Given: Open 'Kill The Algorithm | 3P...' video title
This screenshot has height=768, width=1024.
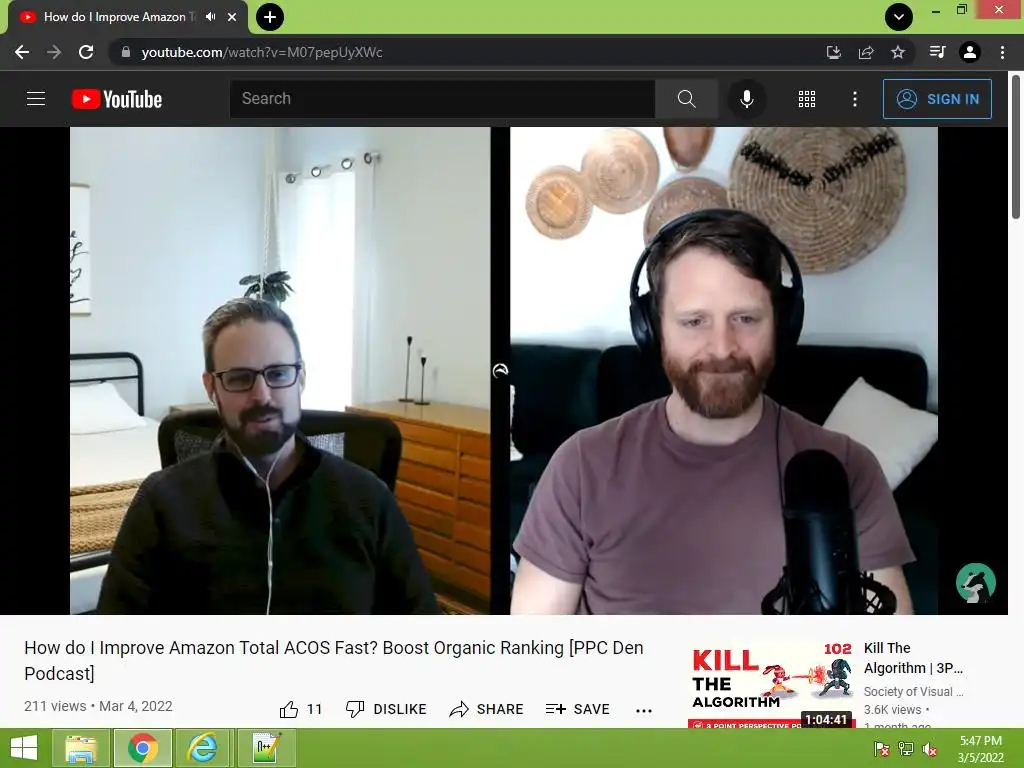Looking at the screenshot, I should point(913,658).
